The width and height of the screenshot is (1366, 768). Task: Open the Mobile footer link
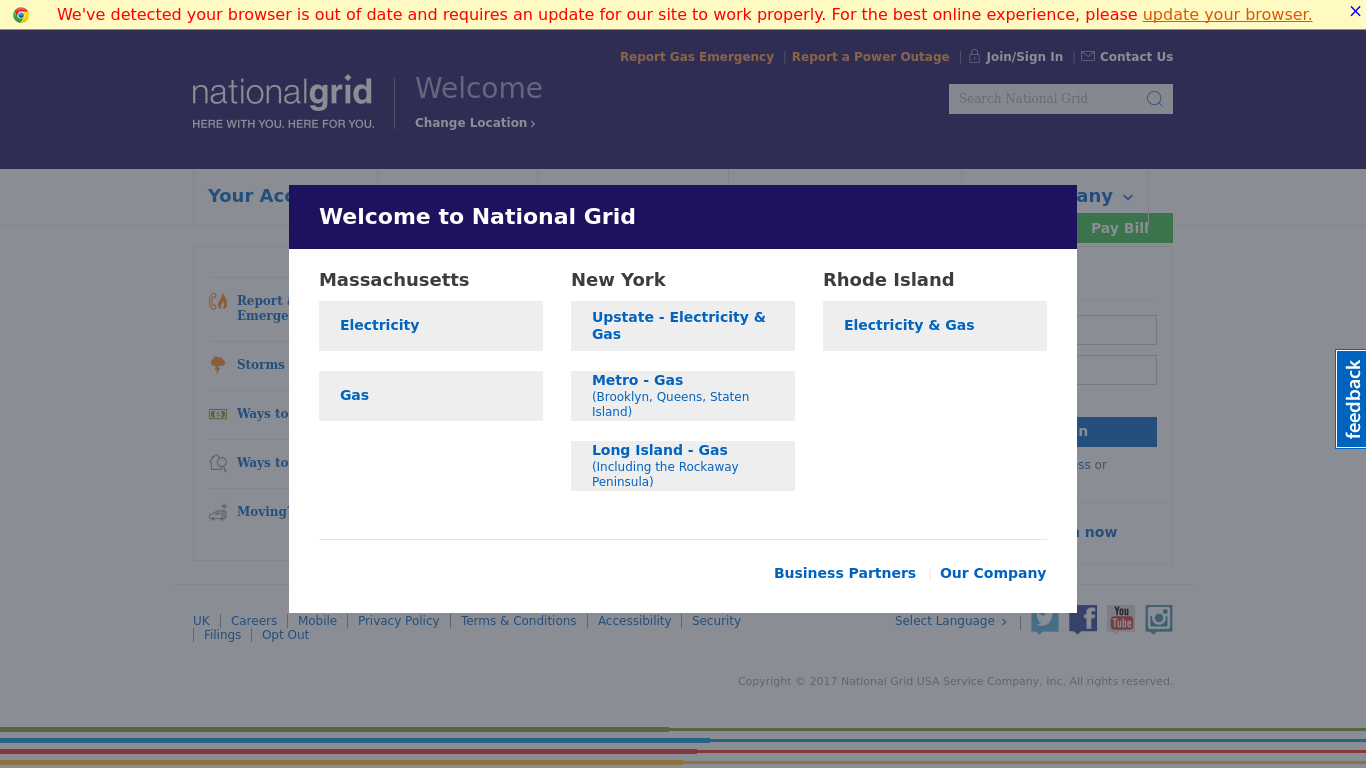[x=317, y=621]
